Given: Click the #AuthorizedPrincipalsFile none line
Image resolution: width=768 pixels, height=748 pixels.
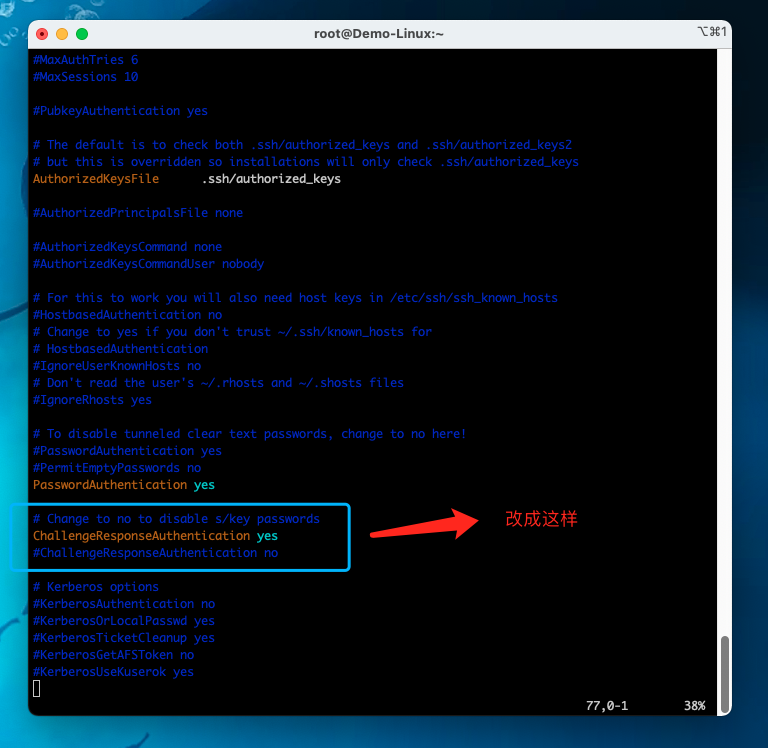Looking at the screenshot, I should click(138, 213).
